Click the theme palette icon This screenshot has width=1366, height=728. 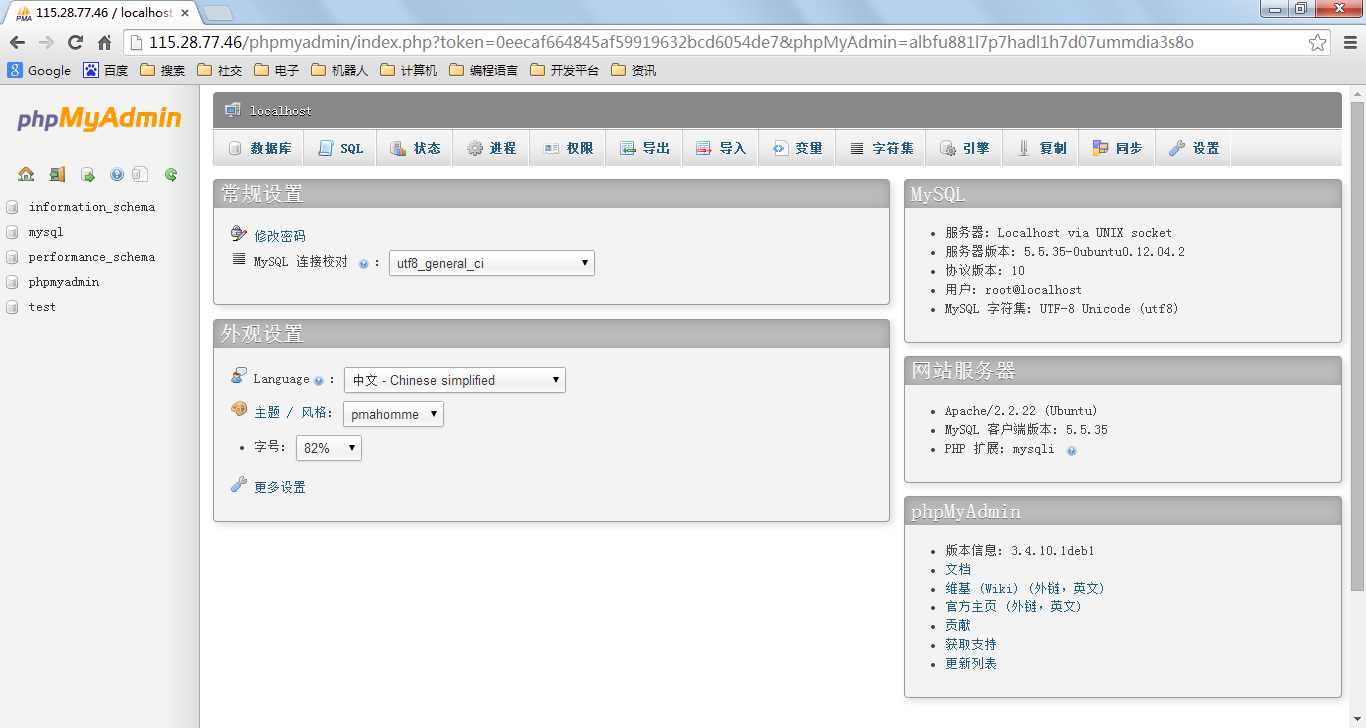[x=239, y=409]
